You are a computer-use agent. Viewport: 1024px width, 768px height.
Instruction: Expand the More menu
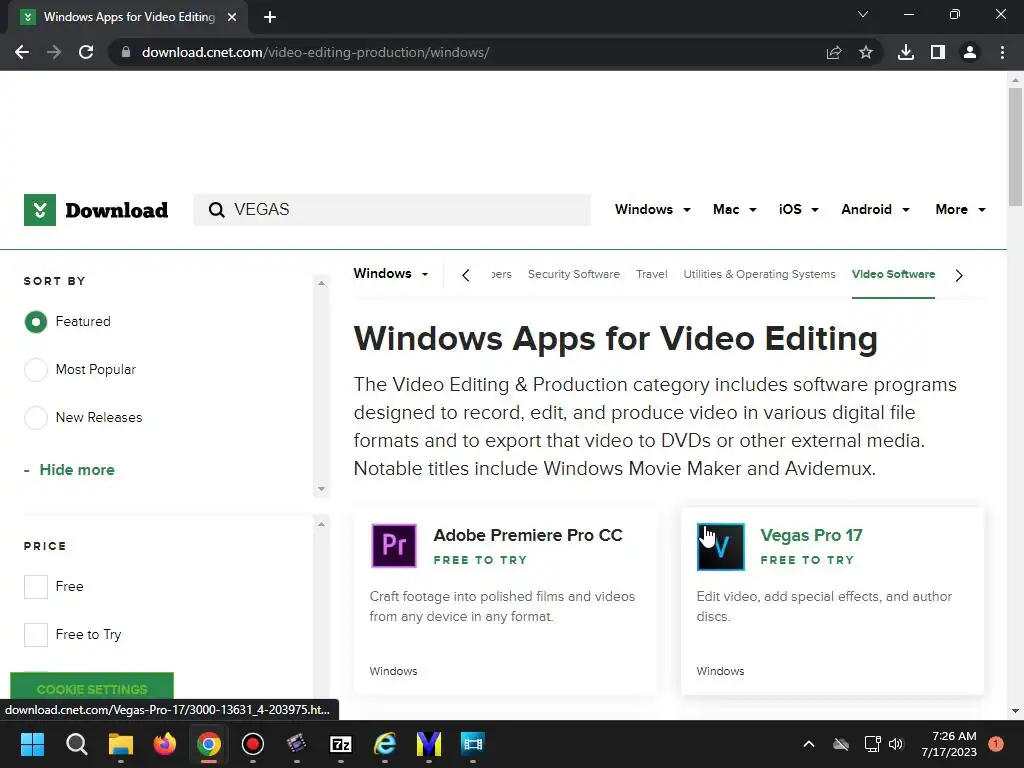click(960, 210)
